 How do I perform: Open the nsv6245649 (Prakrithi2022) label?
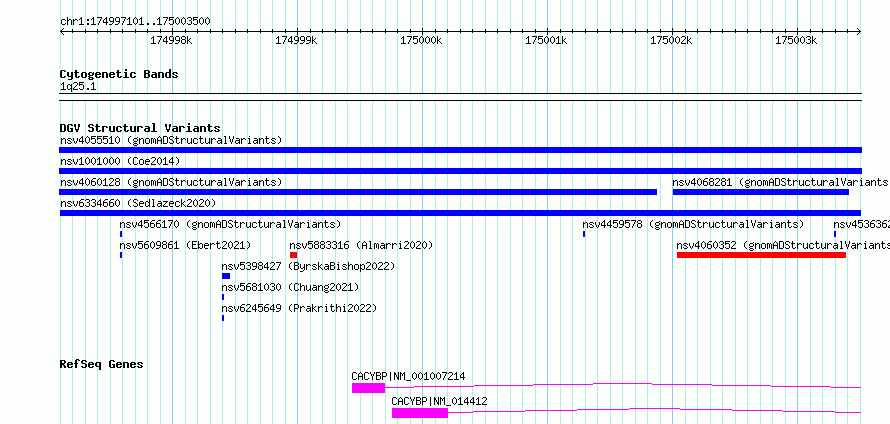(299, 308)
